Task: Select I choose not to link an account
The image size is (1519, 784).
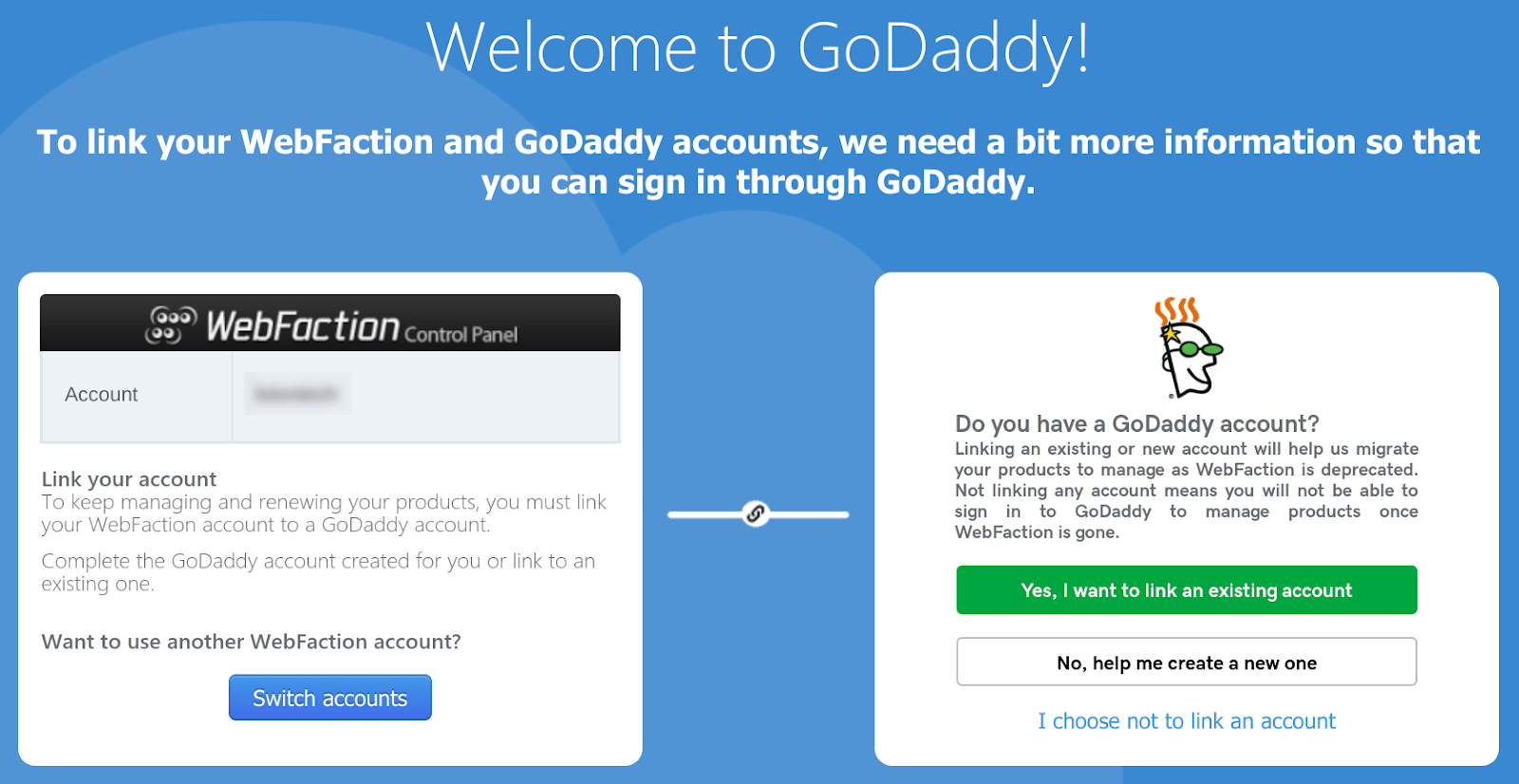Action: click(1187, 721)
